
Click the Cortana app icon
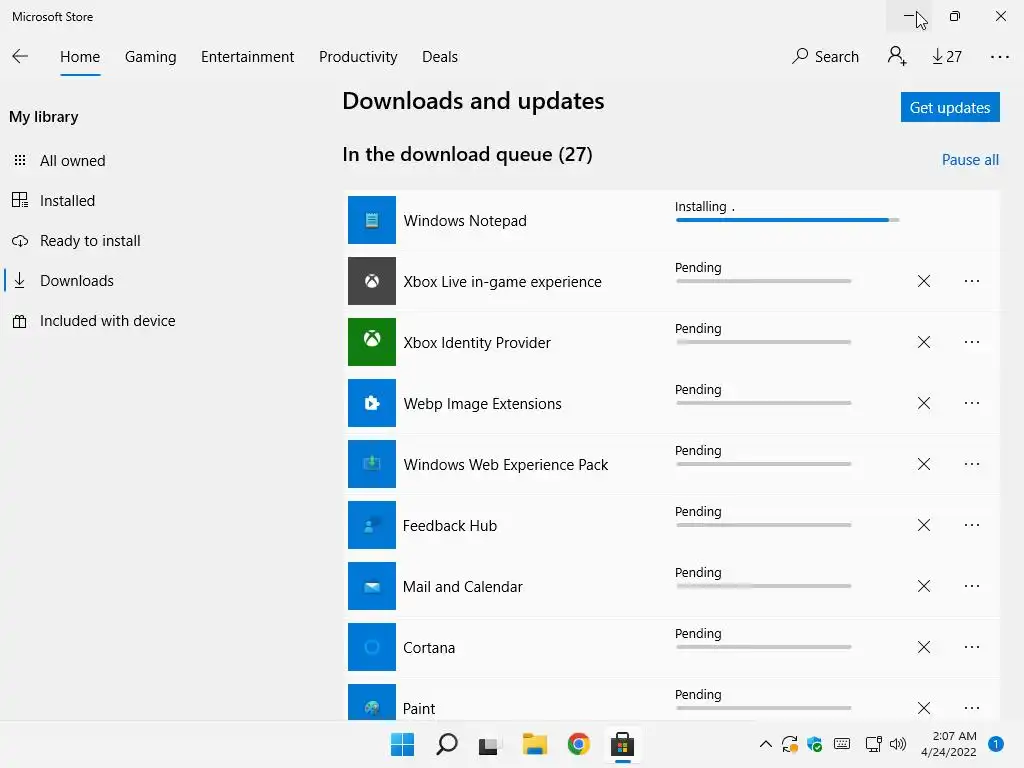click(372, 647)
